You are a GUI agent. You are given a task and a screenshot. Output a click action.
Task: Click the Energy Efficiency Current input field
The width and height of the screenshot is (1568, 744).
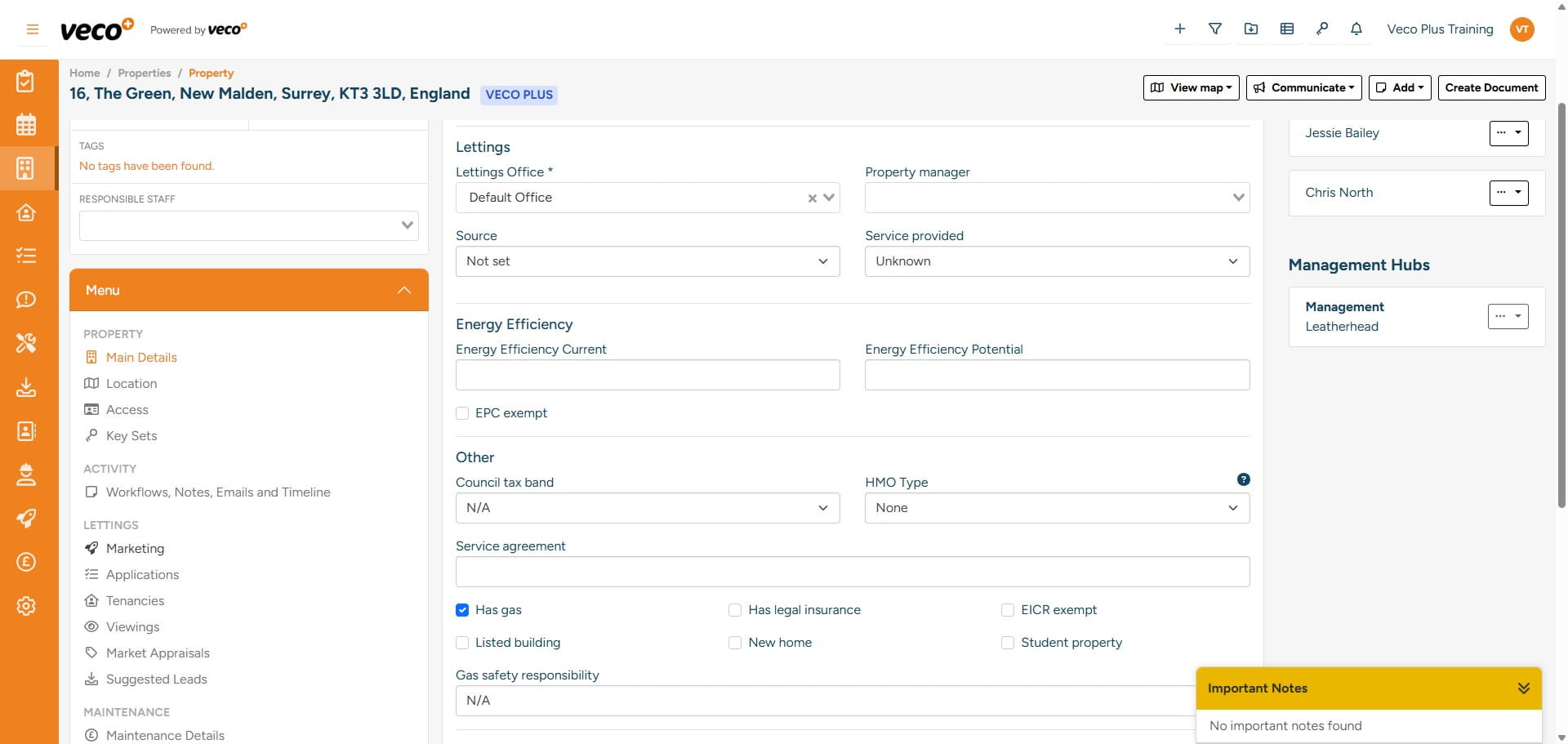[x=647, y=375]
